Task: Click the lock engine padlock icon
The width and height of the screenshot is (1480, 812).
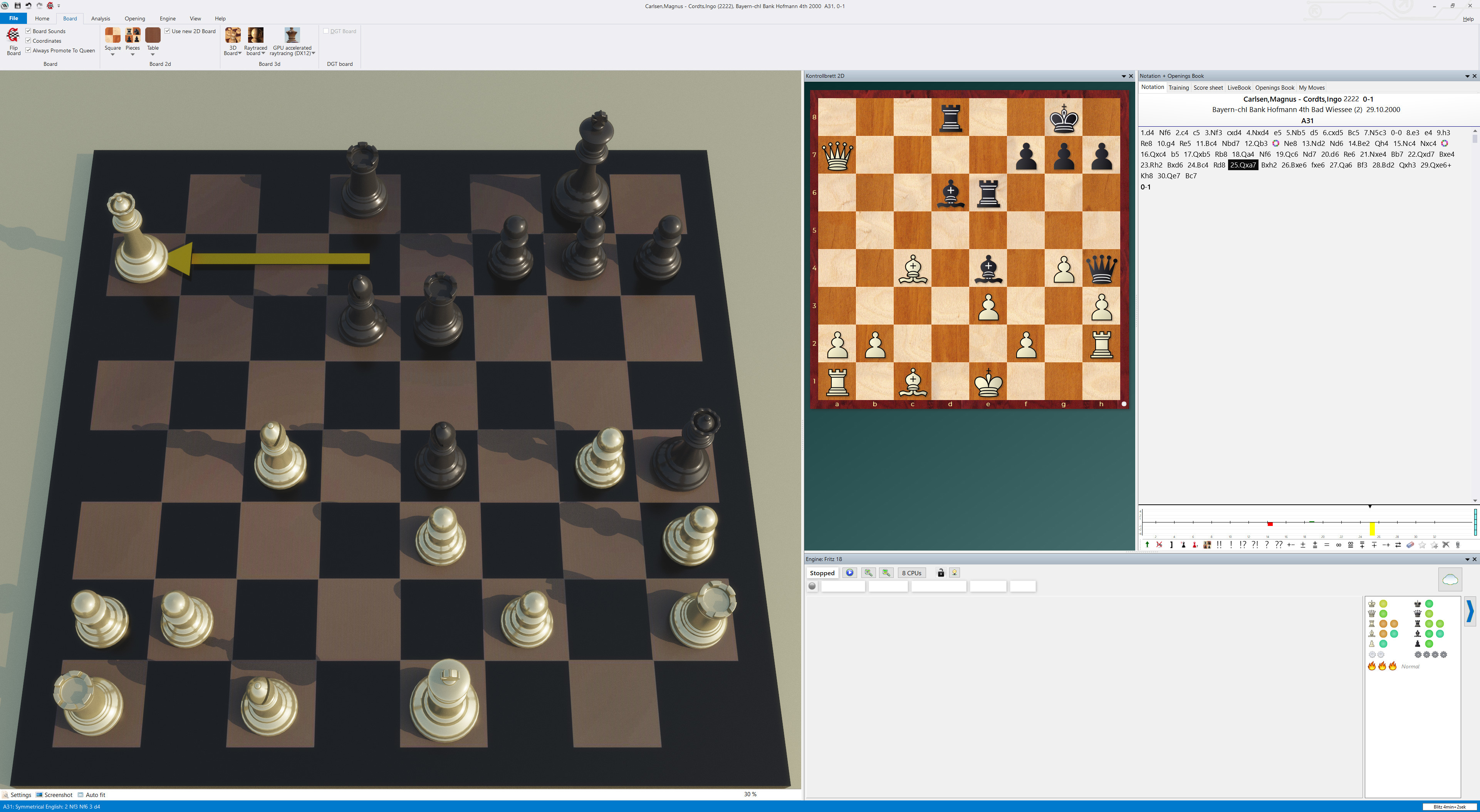Action: pyautogui.click(x=941, y=573)
